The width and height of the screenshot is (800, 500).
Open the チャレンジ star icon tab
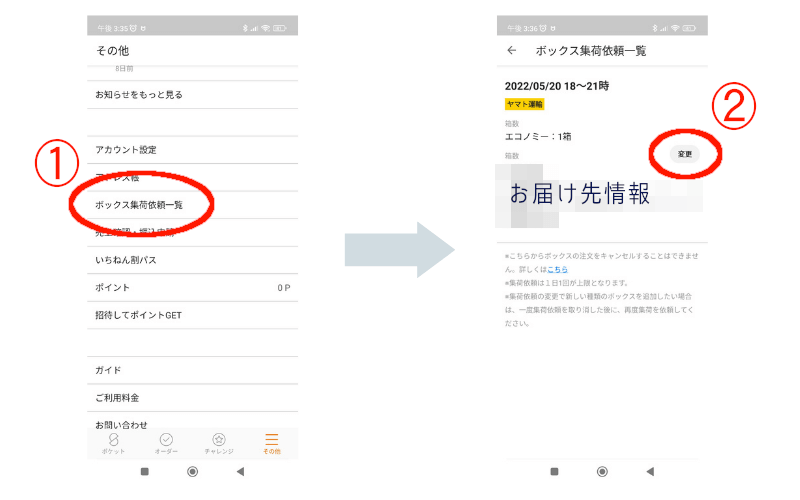click(219, 440)
